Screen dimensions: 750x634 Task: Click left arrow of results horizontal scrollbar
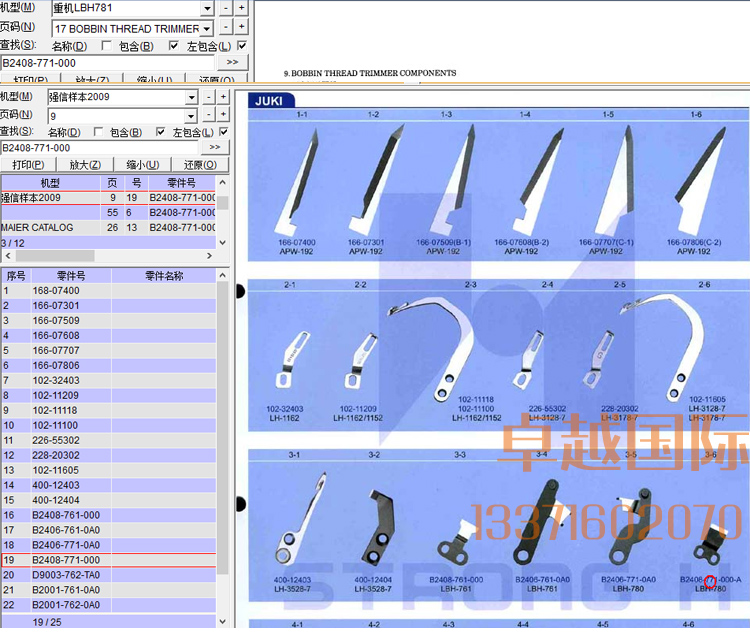(x=8, y=256)
